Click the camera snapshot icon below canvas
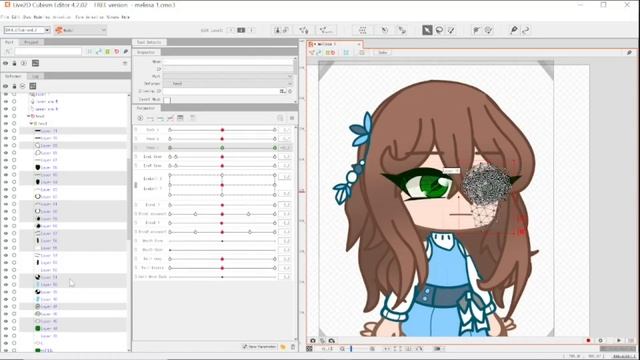640x360 pixels. [x=313, y=340]
